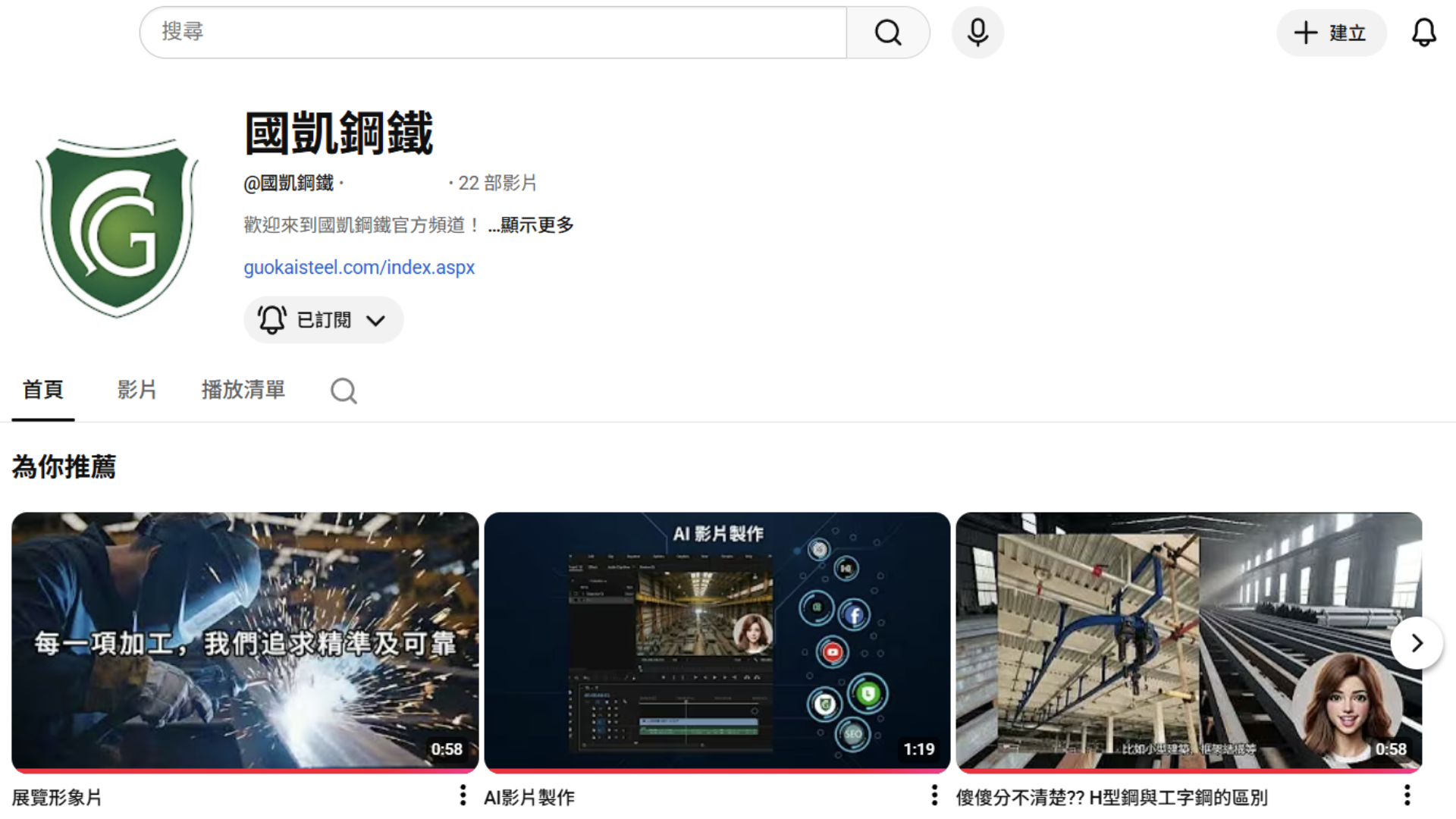This screenshot has height=819, width=1456.
Task: Start a voice search with the microphone icon
Action: [977, 32]
